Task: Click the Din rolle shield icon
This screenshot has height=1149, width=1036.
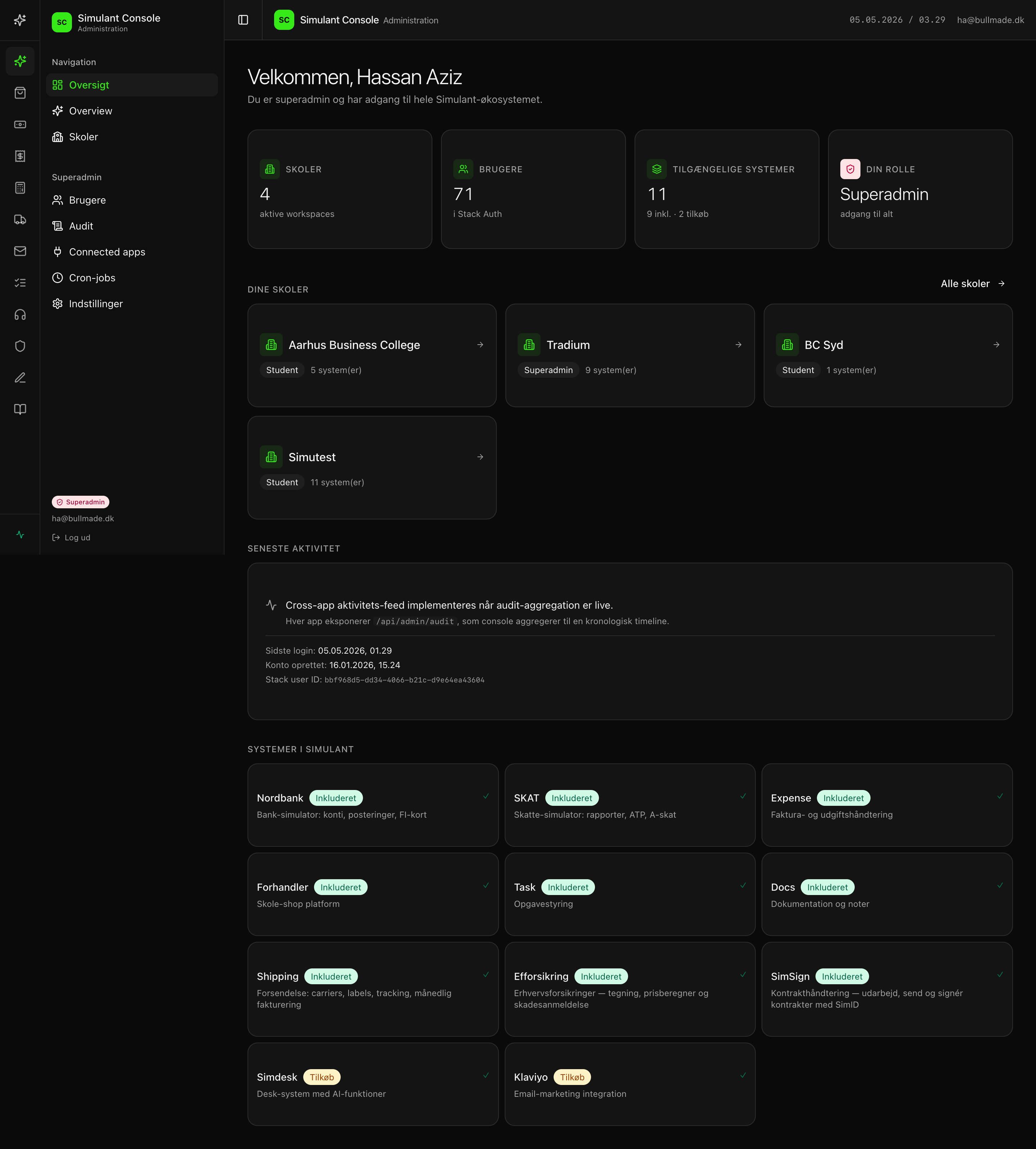Action: [850, 169]
